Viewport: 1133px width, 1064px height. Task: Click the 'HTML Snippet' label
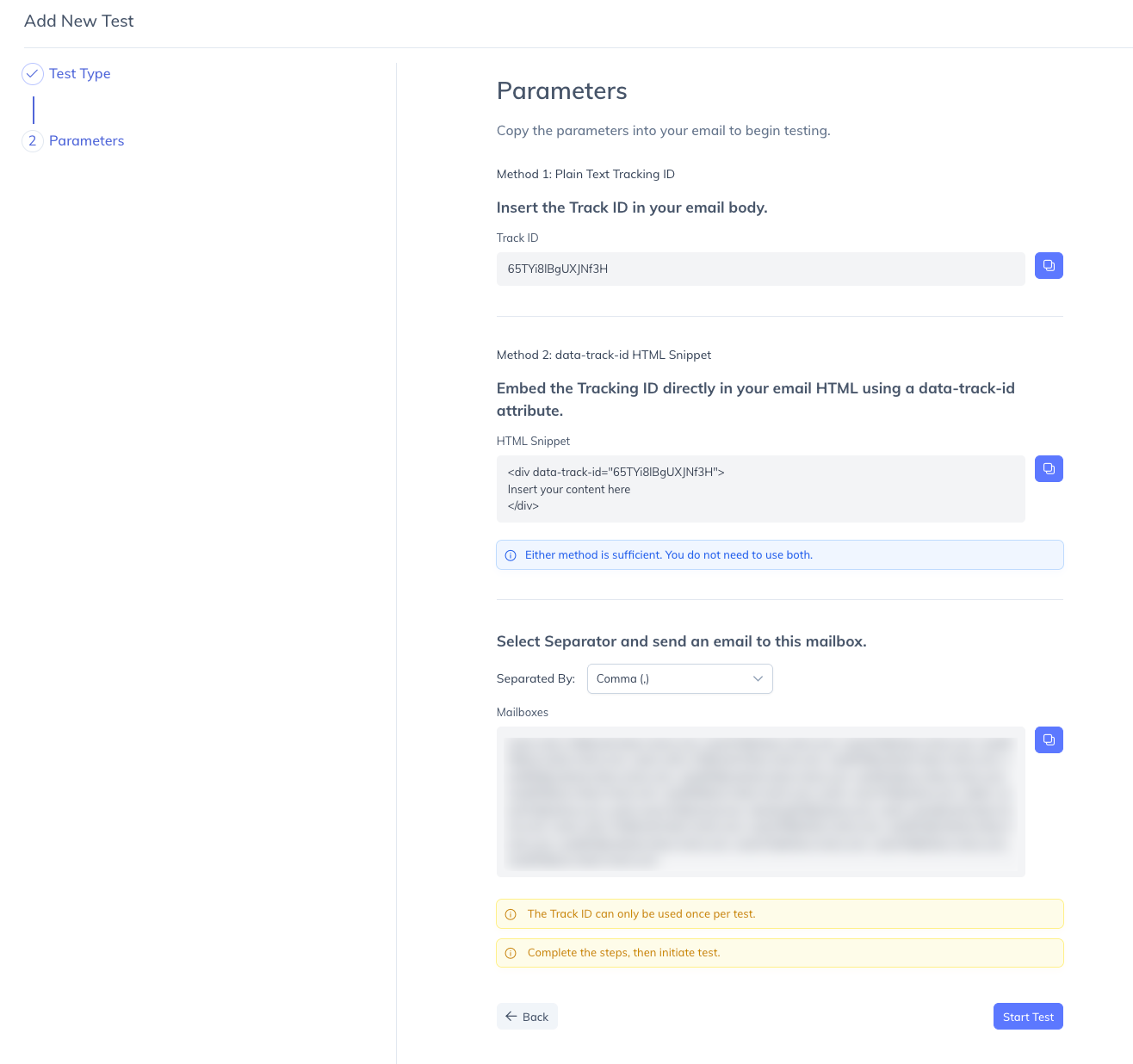(x=534, y=441)
